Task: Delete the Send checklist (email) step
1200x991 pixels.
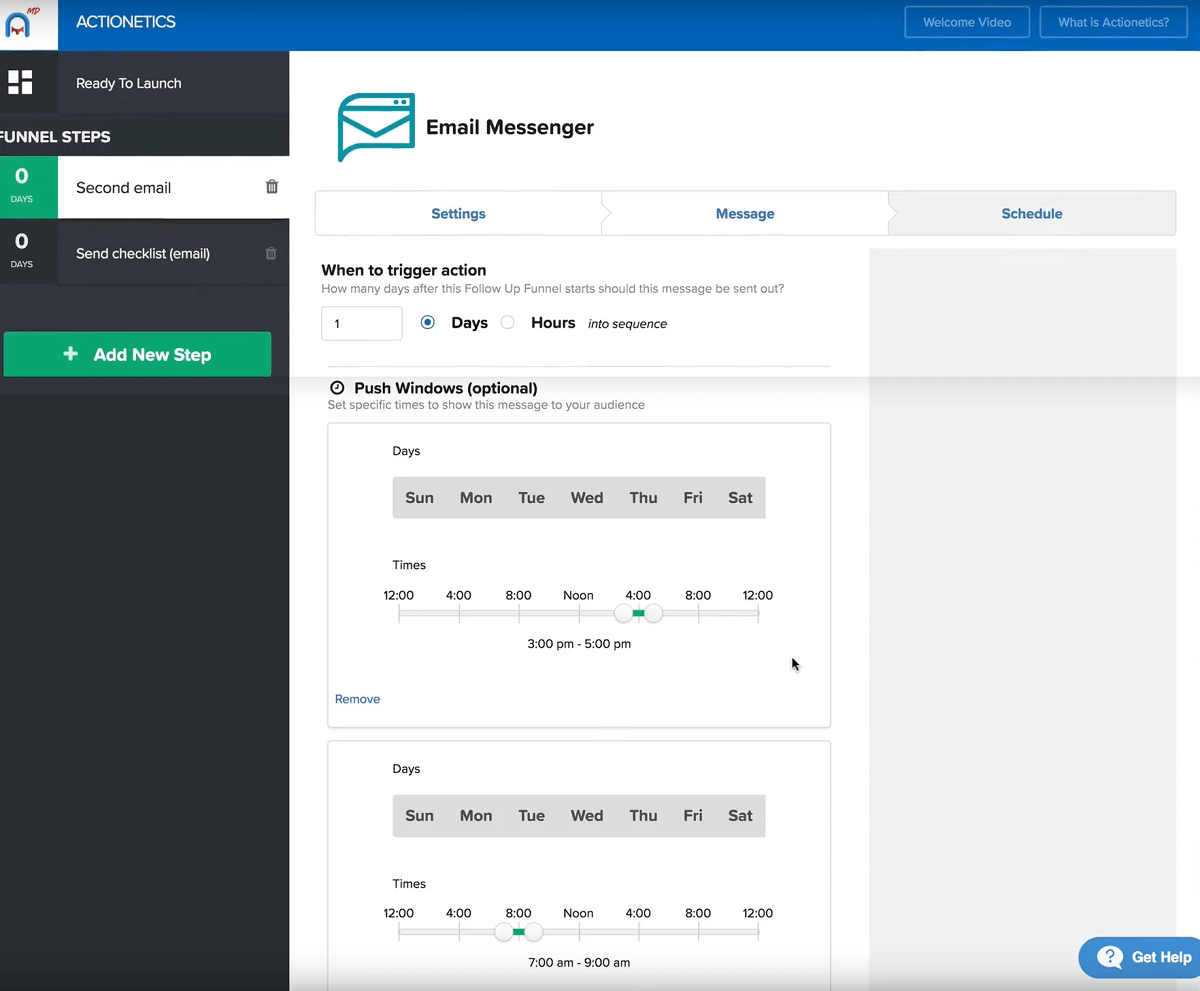Action: click(271, 254)
